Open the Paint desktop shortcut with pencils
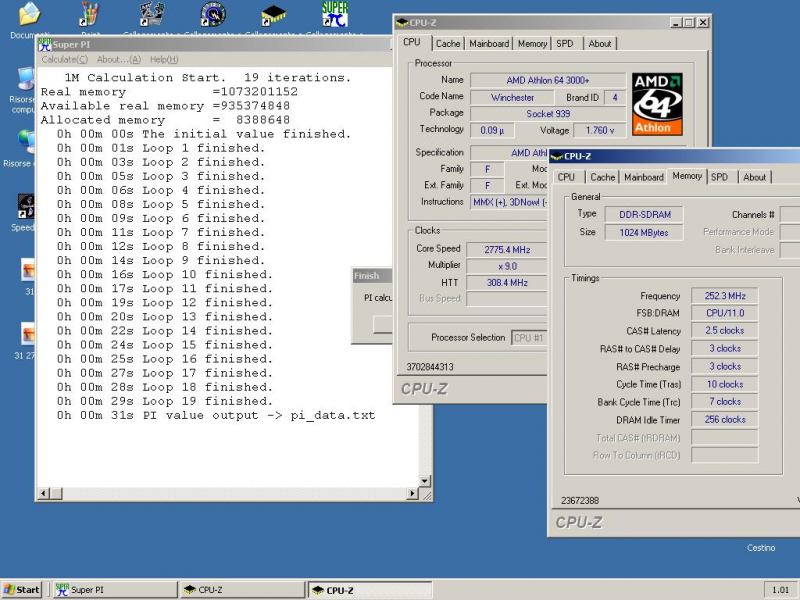800x600 pixels. (89, 14)
